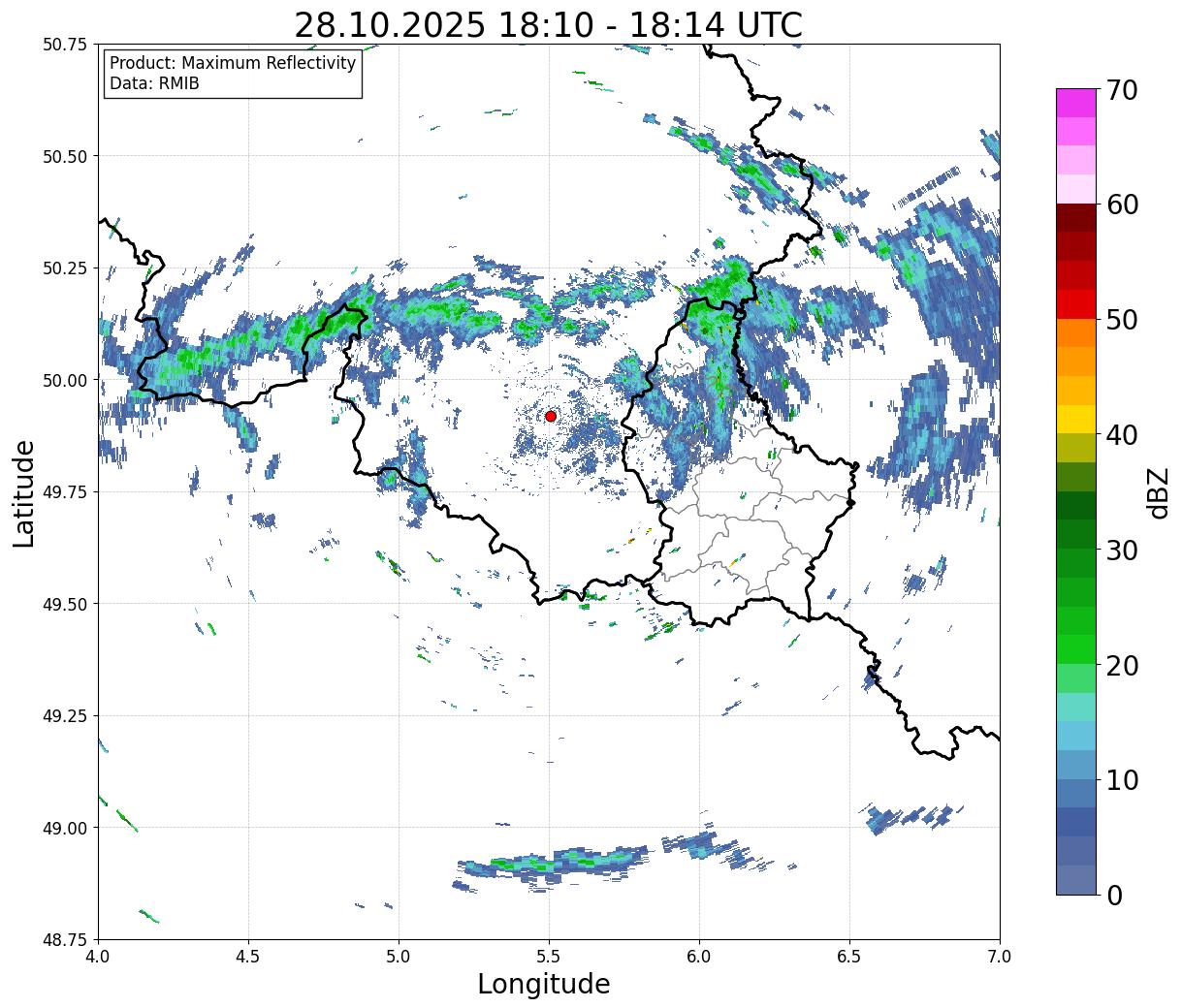The image size is (1182, 1008).
Task: Click the longitude tick label 4.0
Action: click(x=98, y=957)
